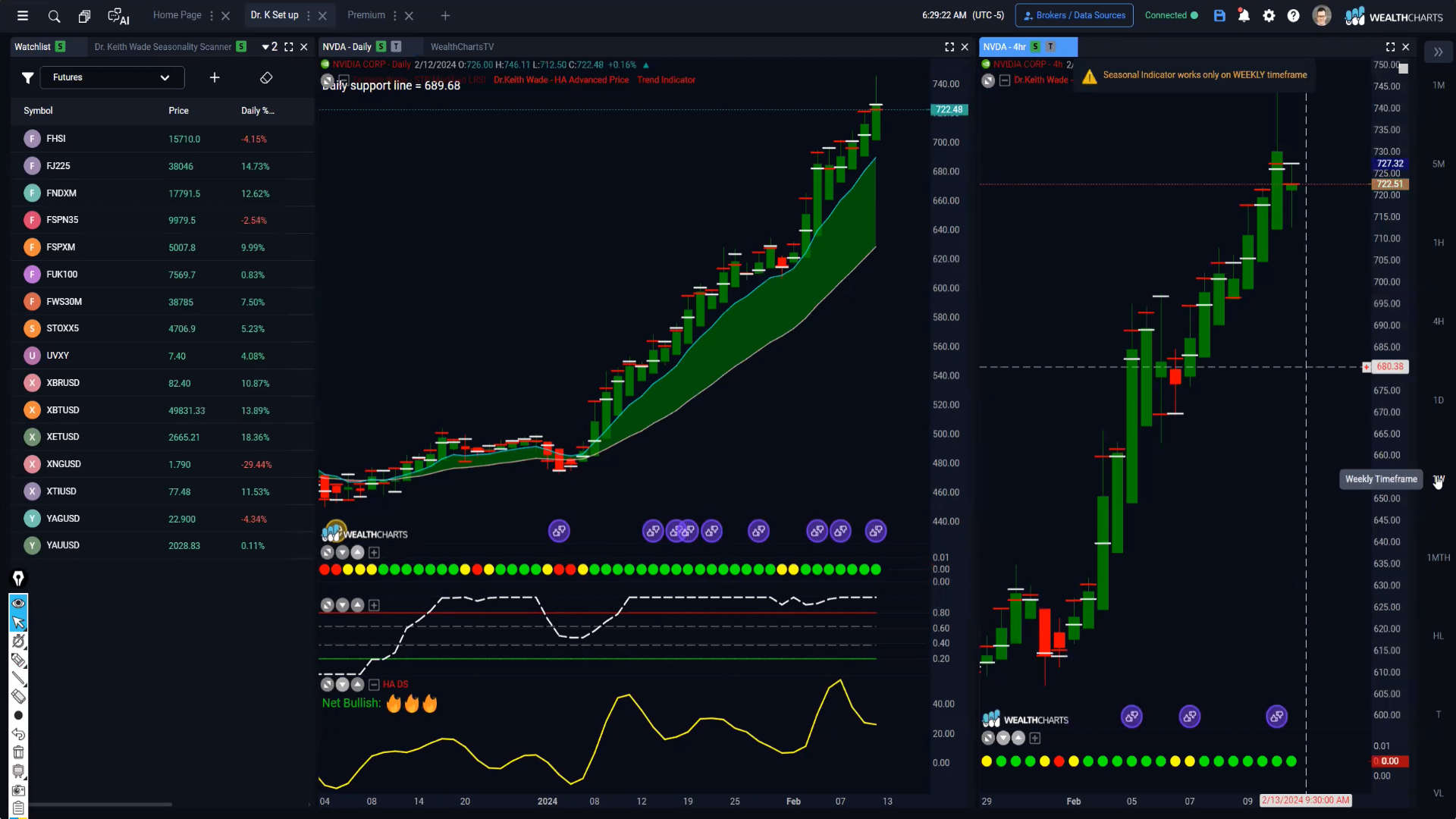Screen dimensions: 1456x819
Task: Maximize the NVDA 4hr chart panel
Action: [x=1390, y=47]
